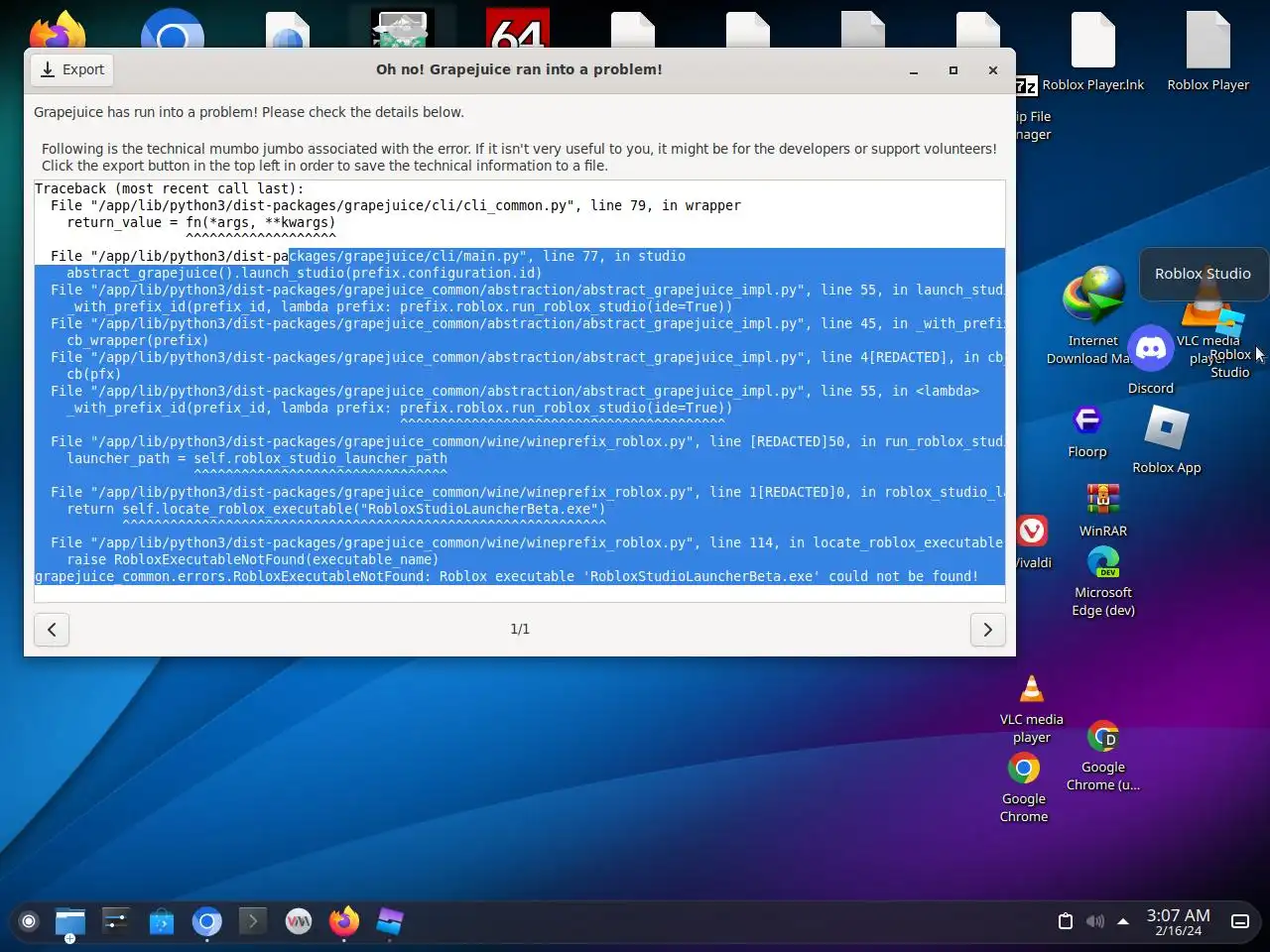Image resolution: width=1270 pixels, height=952 pixels.
Task: Click the cli_common.py line 79 traceback entry
Action: pyautogui.click(x=396, y=205)
